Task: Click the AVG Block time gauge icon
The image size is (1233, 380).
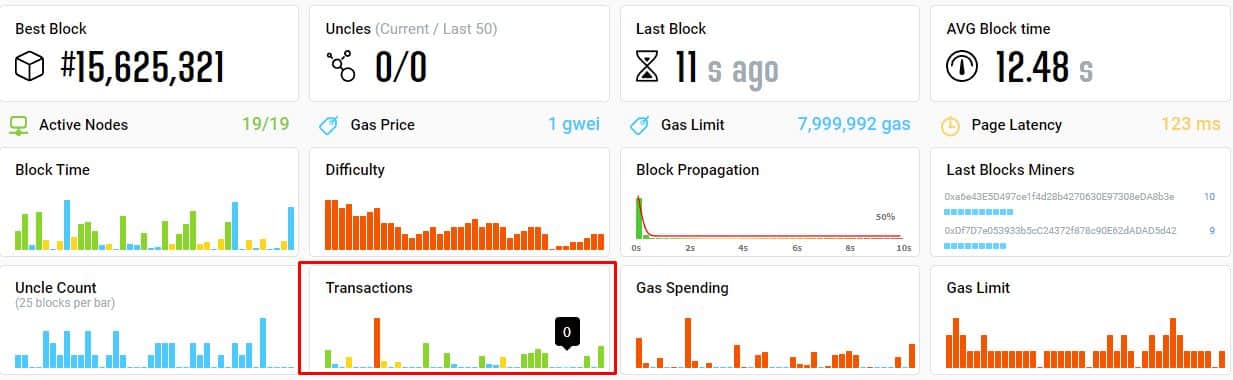Action: (x=962, y=67)
